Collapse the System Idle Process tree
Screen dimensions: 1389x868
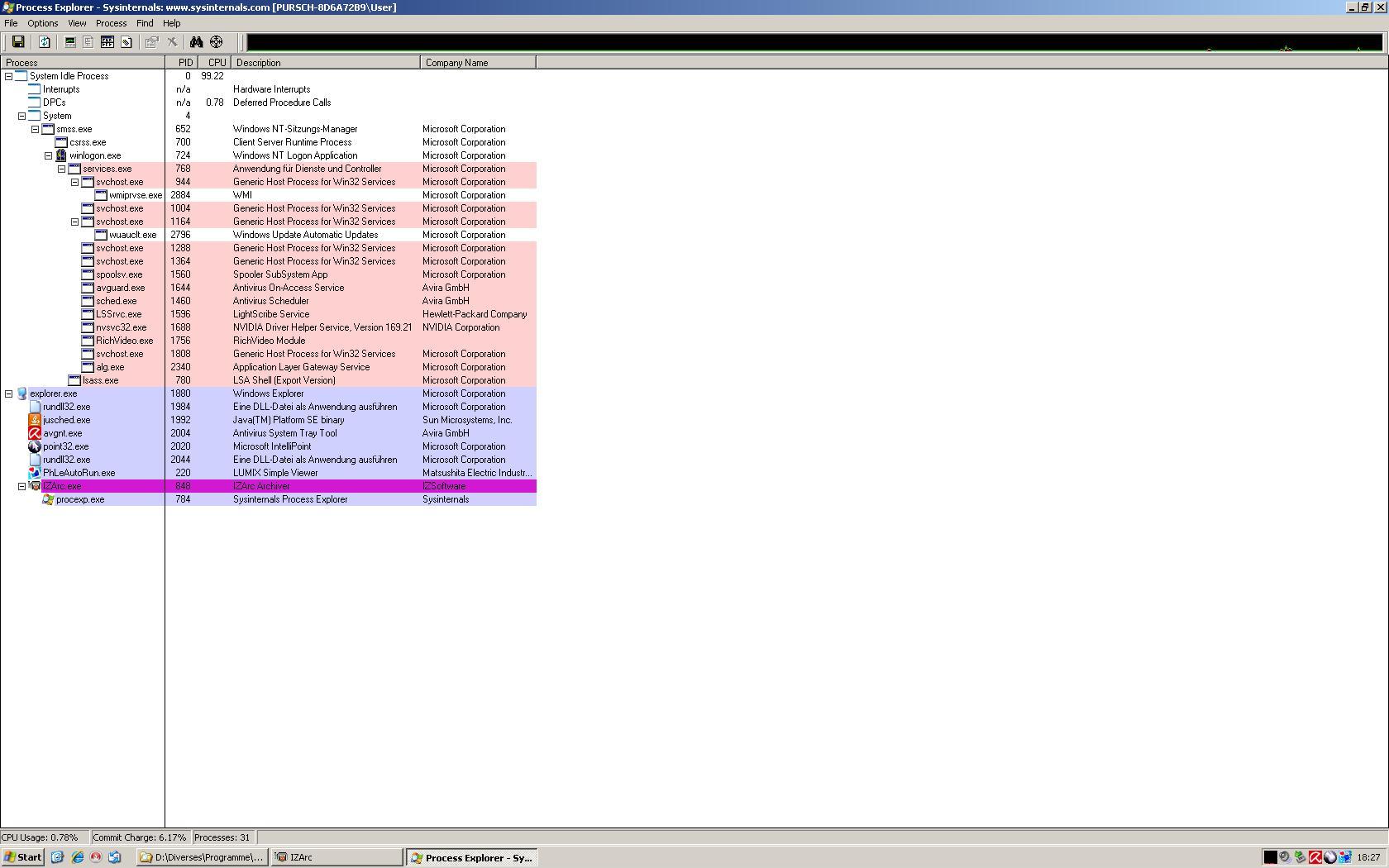8,76
